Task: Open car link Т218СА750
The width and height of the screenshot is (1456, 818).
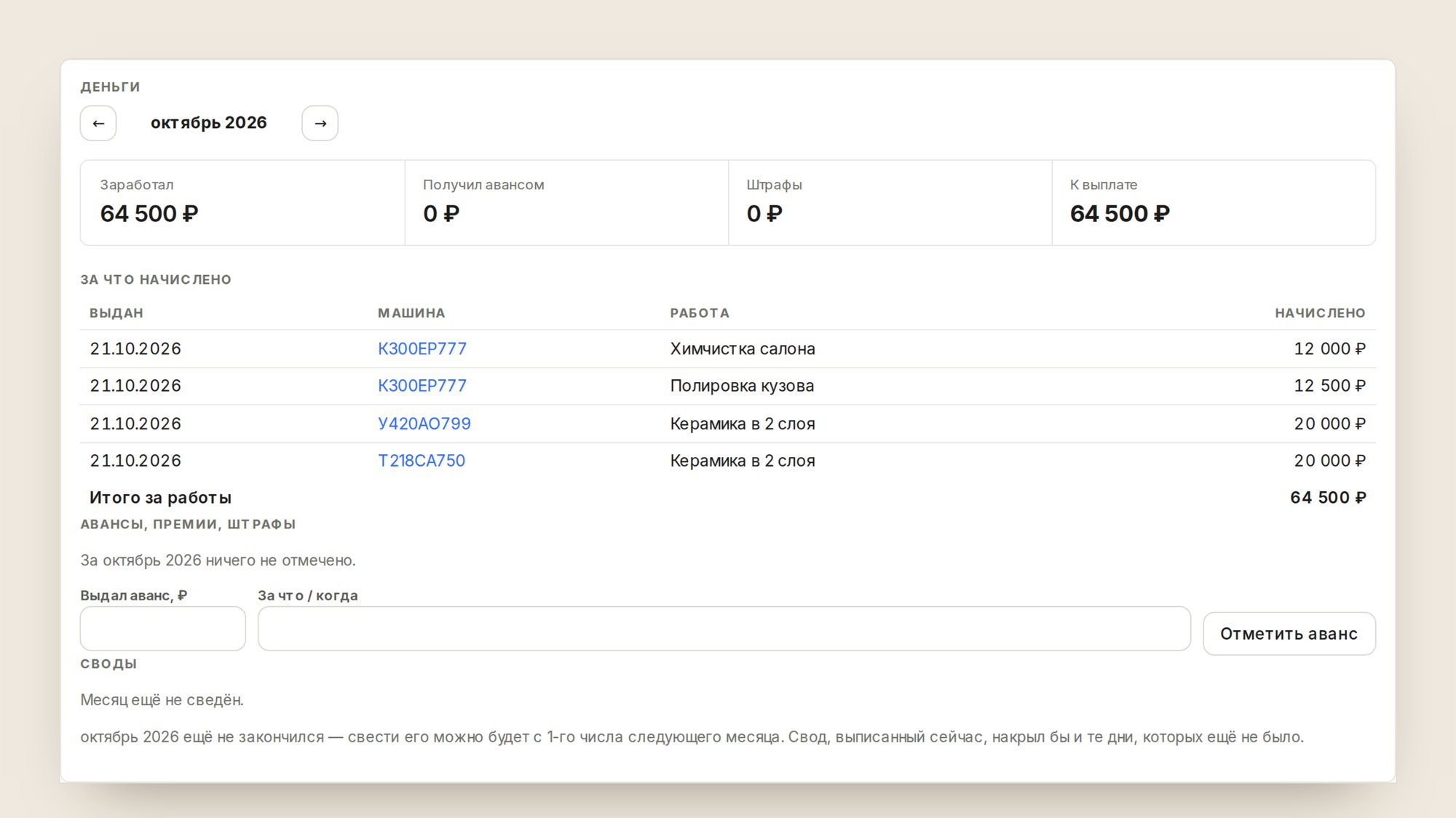Action: coord(422,461)
